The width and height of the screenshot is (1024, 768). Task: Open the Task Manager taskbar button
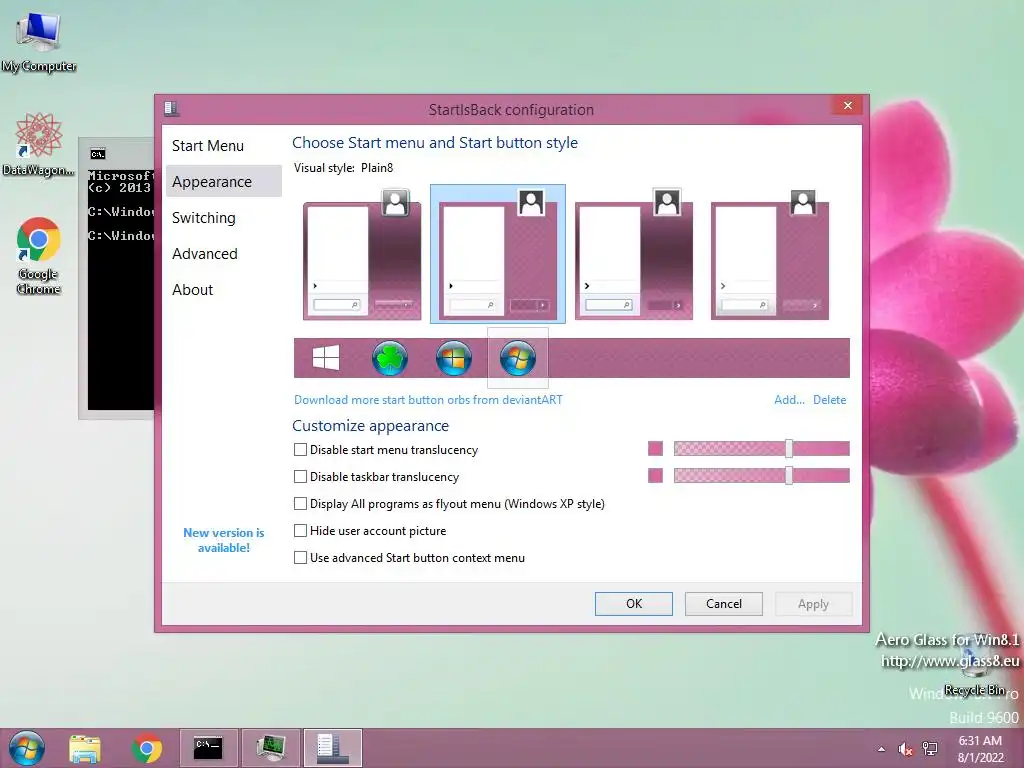[x=271, y=748]
